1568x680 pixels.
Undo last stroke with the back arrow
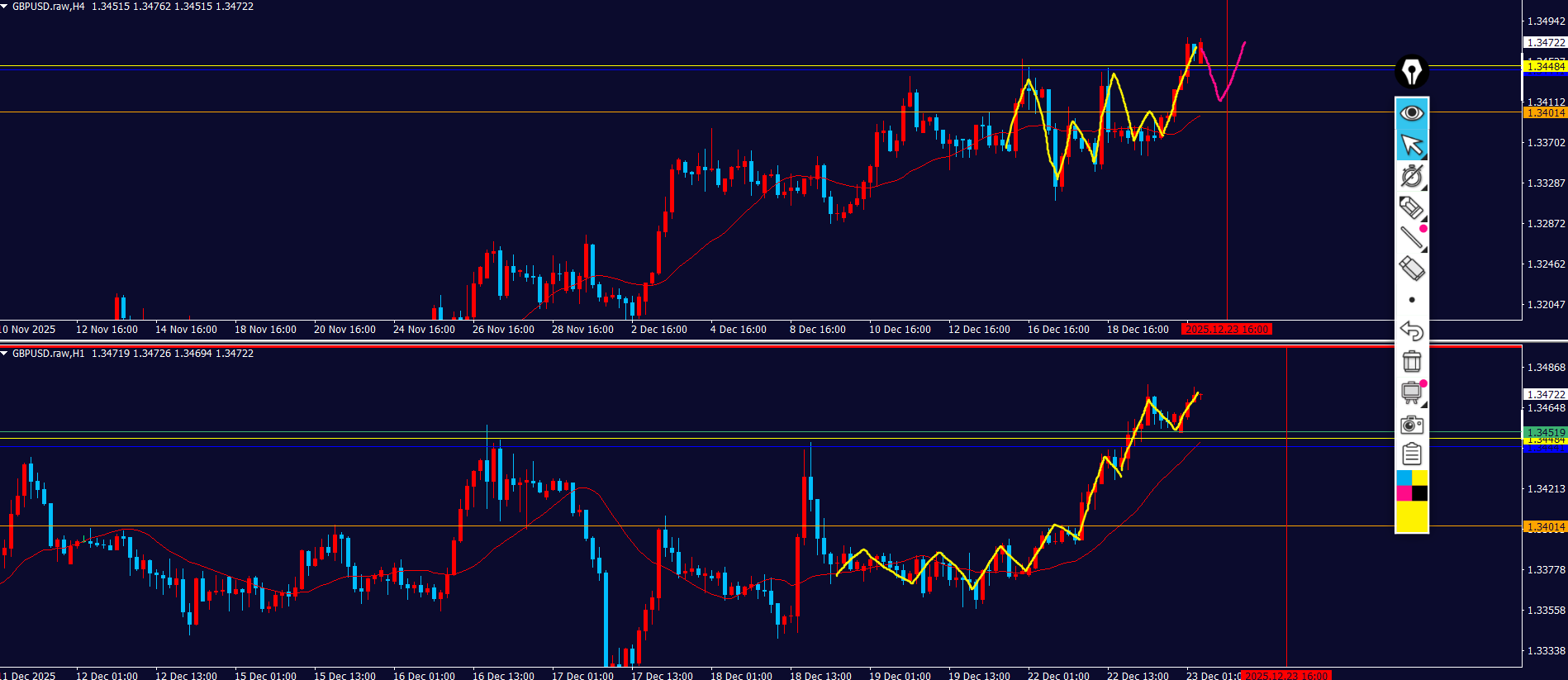coord(1412,330)
